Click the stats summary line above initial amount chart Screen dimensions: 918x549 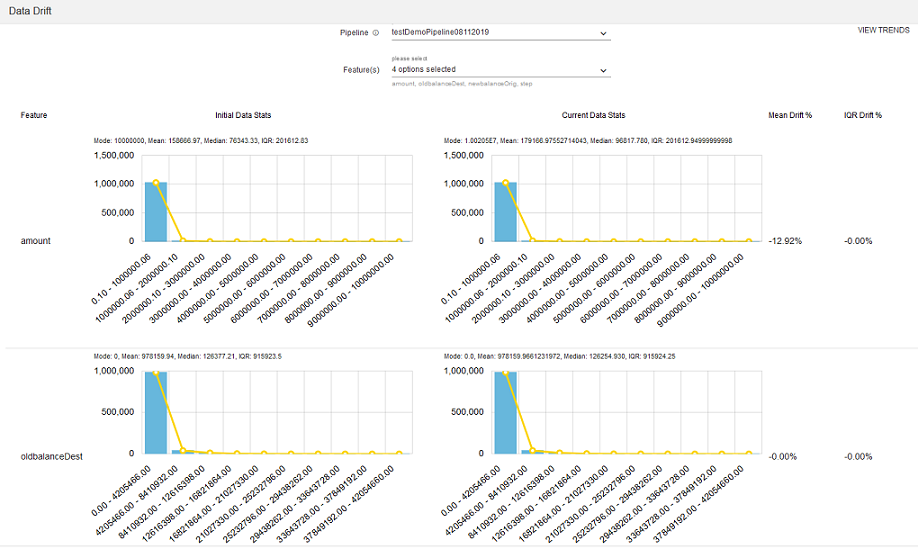pyautogui.click(x=201, y=141)
